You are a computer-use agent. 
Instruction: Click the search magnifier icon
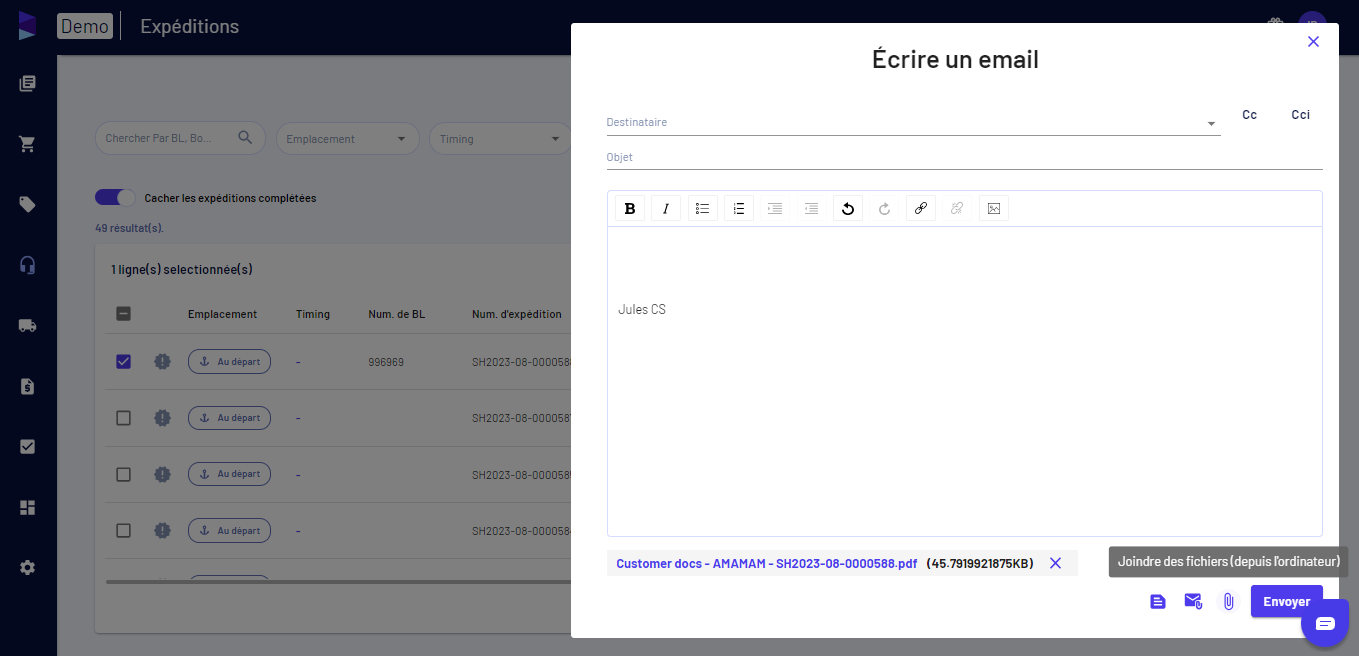(245, 138)
